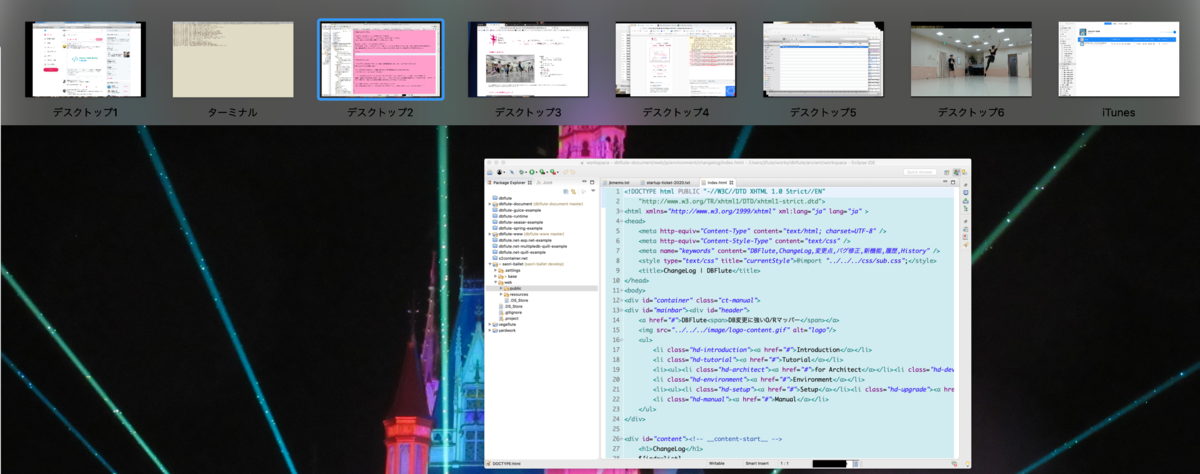
Task: Click the first icon in Eclipse's main toolbar
Action: pos(490,172)
